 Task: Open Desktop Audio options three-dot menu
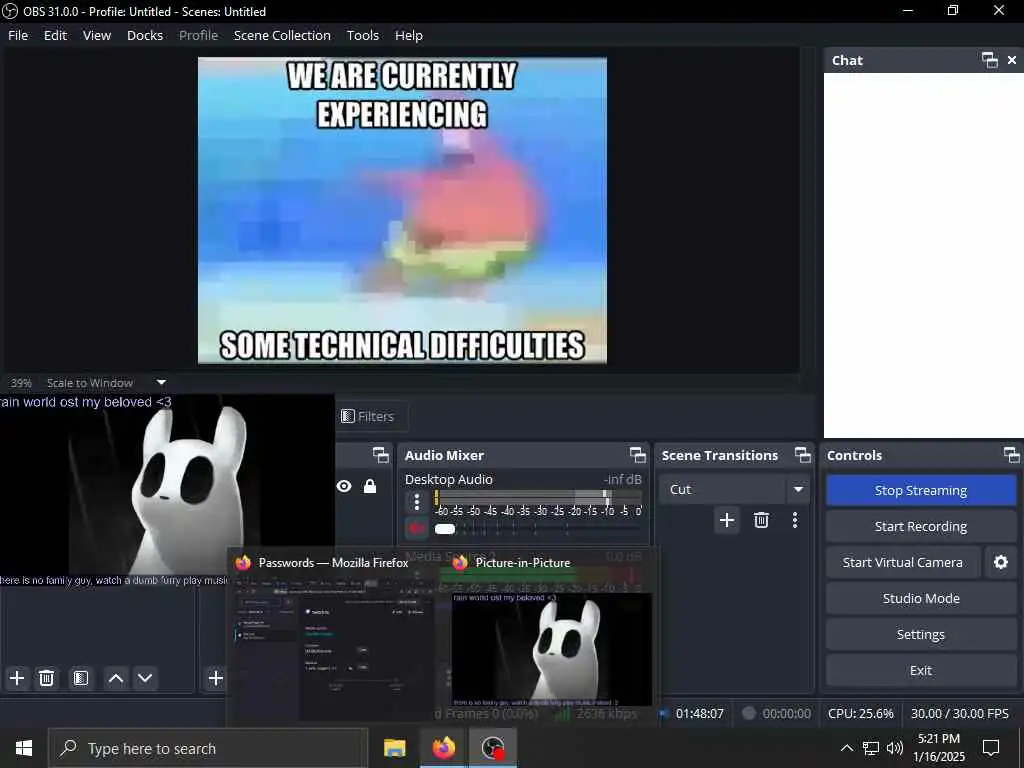tap(417, 502)
